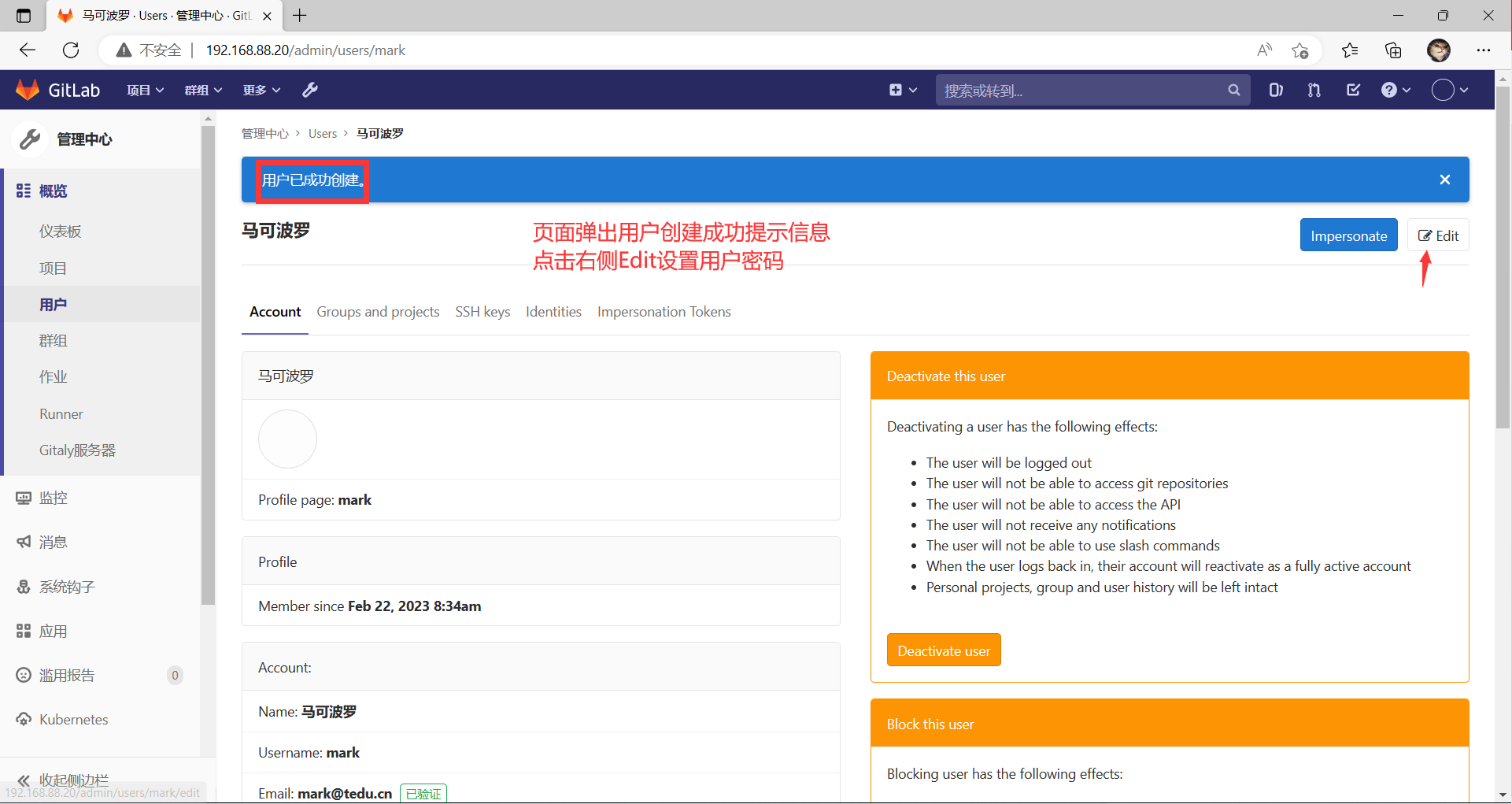This screenshot has width=1512, height=804.
Task: Switch to Groups and projects tab
Action: pos(378,312)
